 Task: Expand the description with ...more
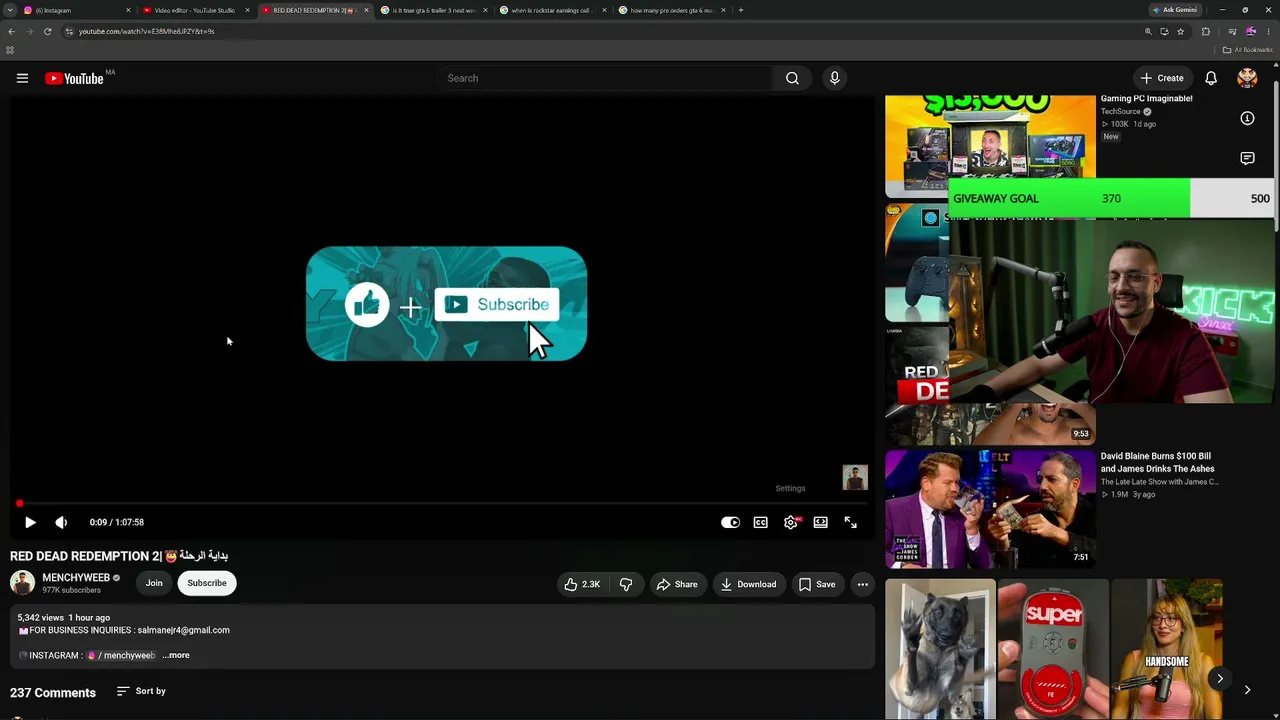(x=176, y=655)
